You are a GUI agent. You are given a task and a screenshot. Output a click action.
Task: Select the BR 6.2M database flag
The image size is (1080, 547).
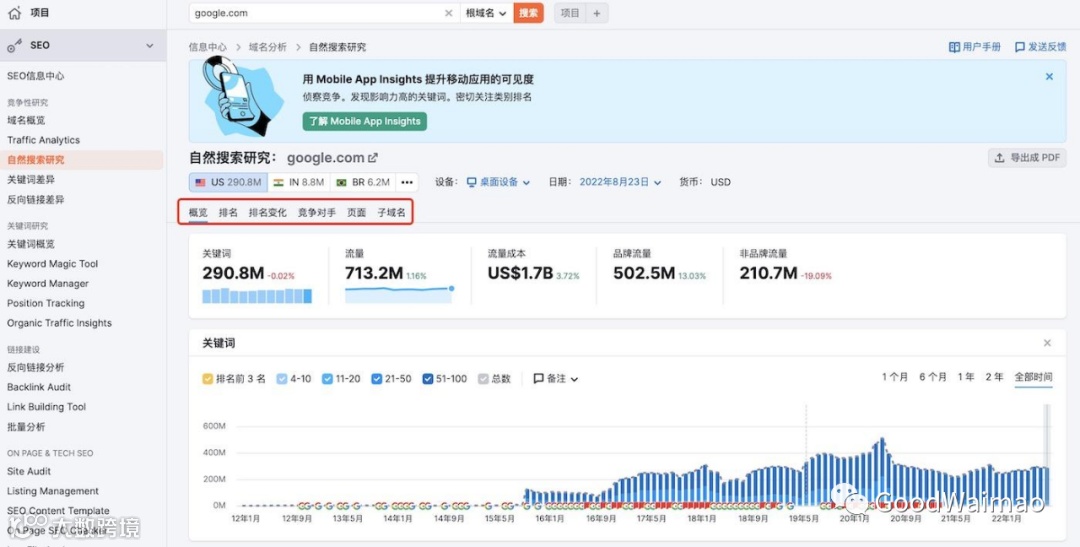pyautogui.click(x=362, y=183)
